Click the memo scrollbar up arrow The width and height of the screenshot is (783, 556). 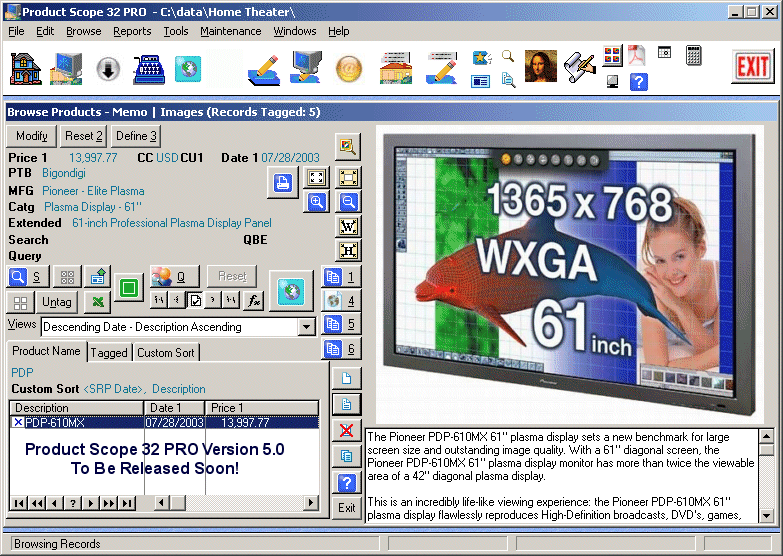(x=767, y=437)
